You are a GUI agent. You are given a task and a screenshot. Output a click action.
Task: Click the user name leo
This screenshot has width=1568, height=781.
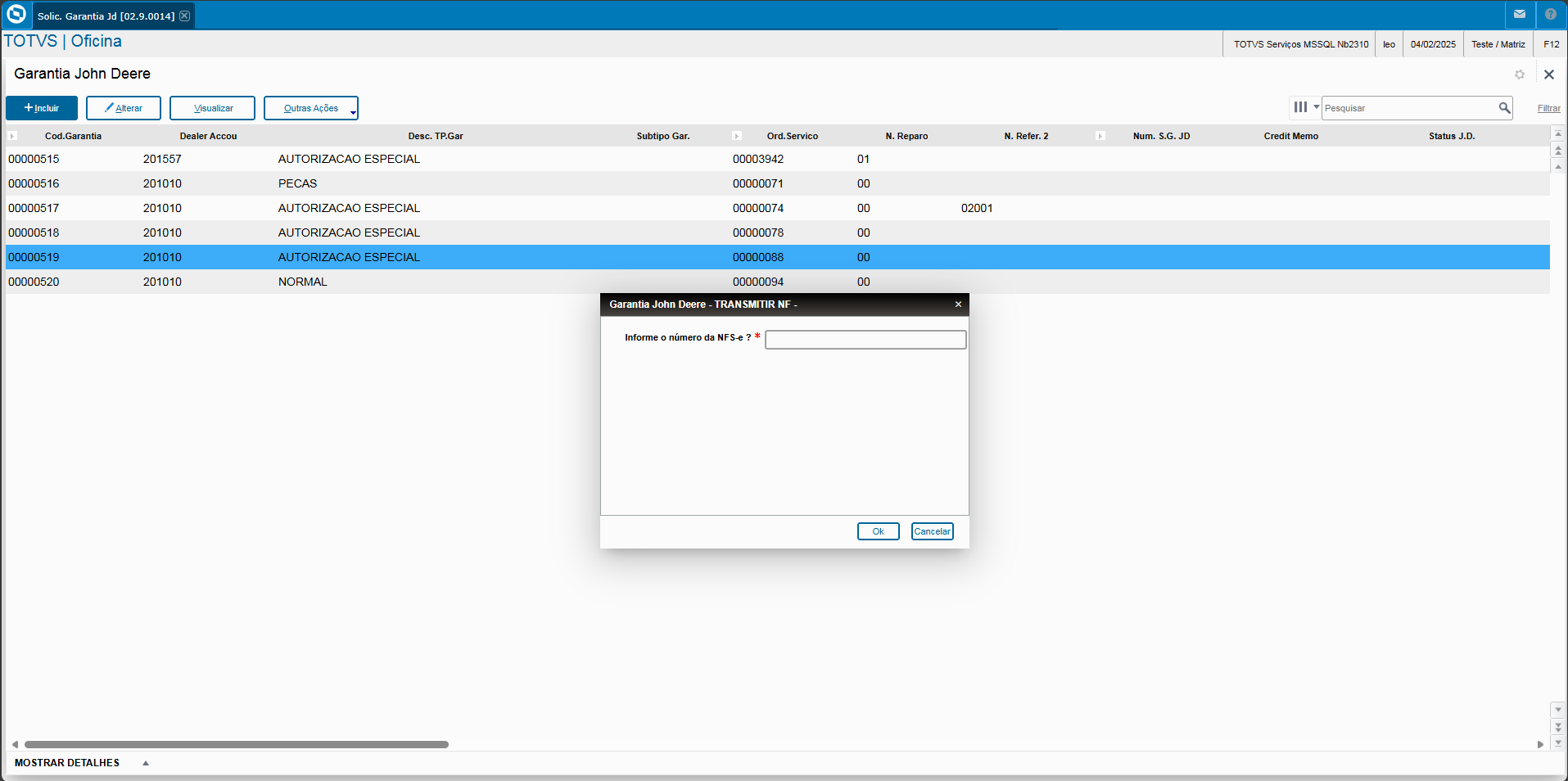1389,44
